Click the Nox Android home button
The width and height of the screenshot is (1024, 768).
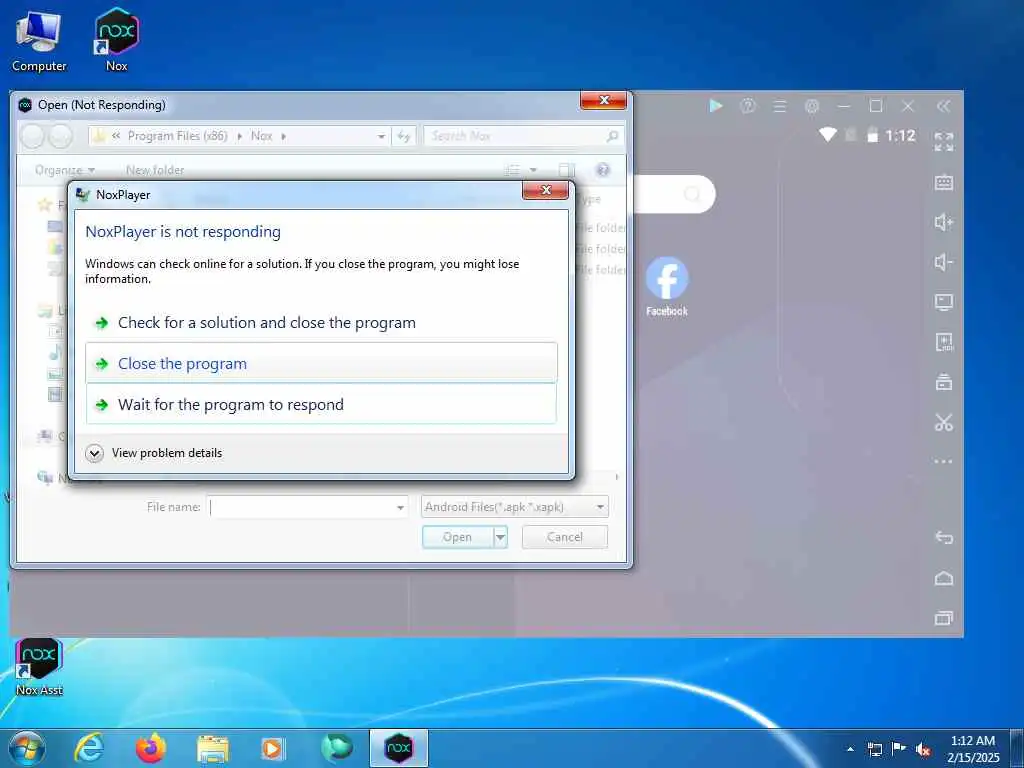[944, 578]
